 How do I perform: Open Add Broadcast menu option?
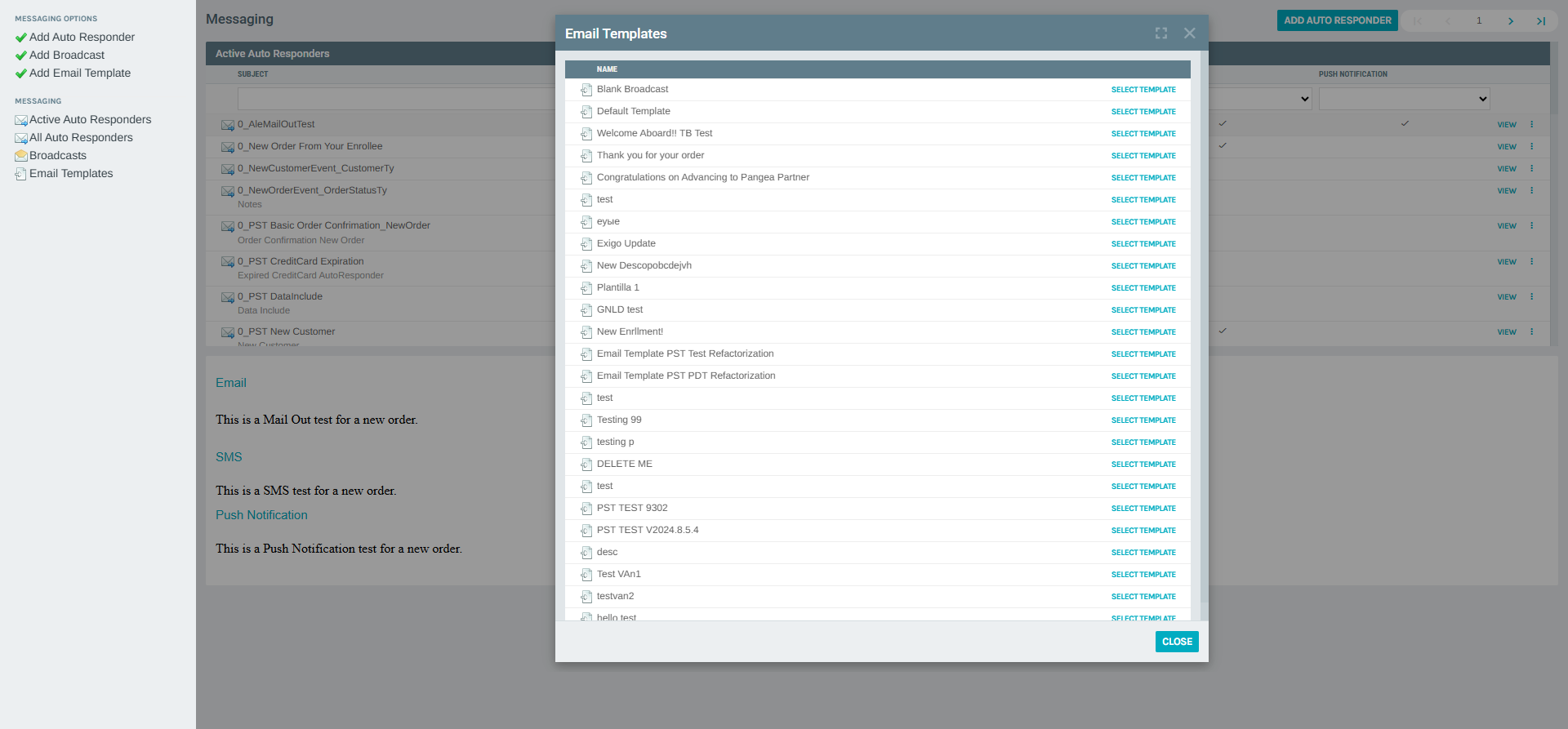pos(67,55)
